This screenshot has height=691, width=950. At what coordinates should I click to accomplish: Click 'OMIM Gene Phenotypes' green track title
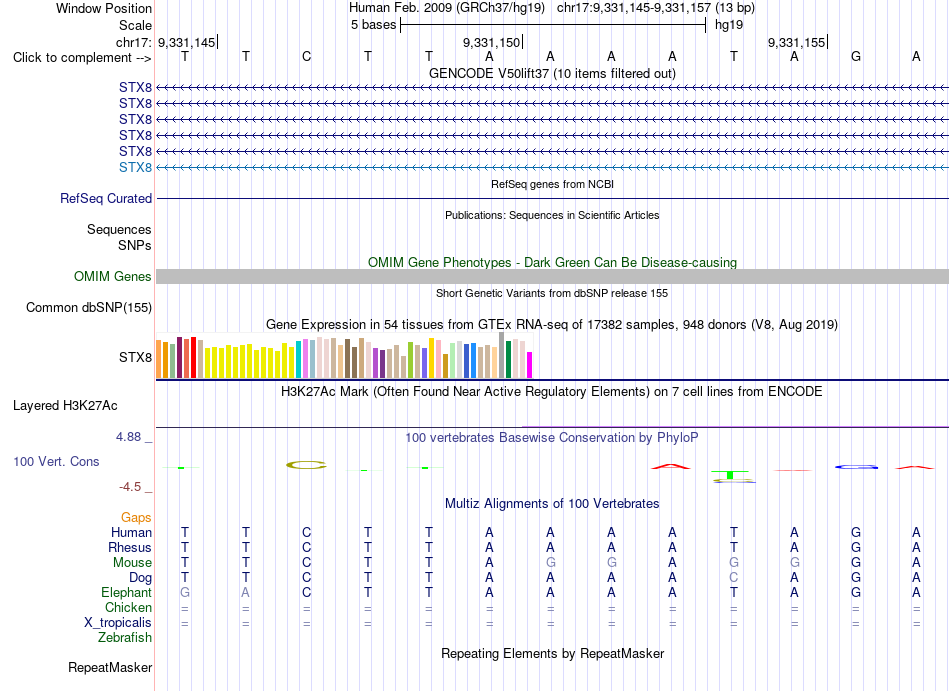tap(552, 262)
